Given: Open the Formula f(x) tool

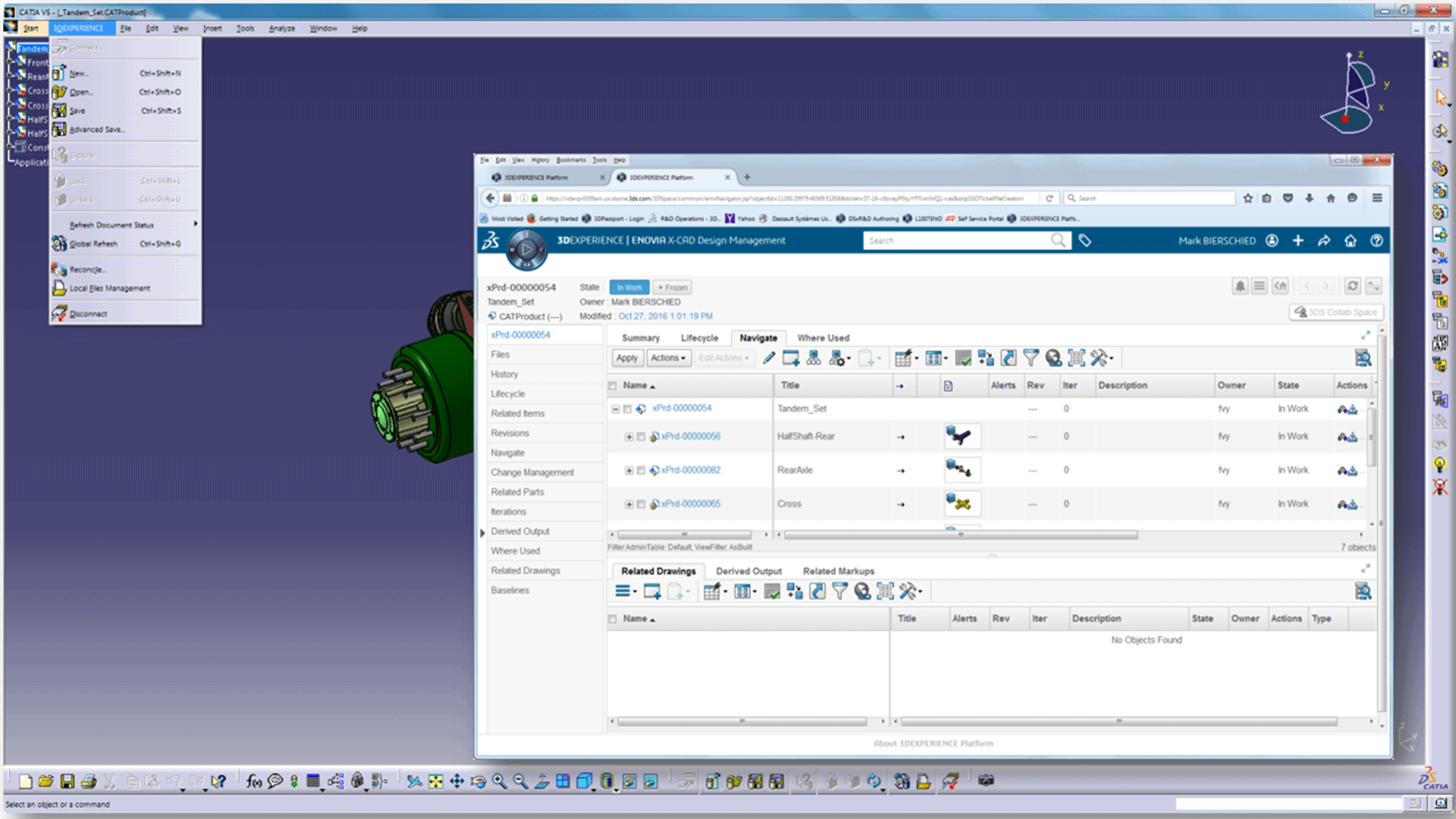Looking at the screenshot, I should pyautogui.click(x=254, y=781).
